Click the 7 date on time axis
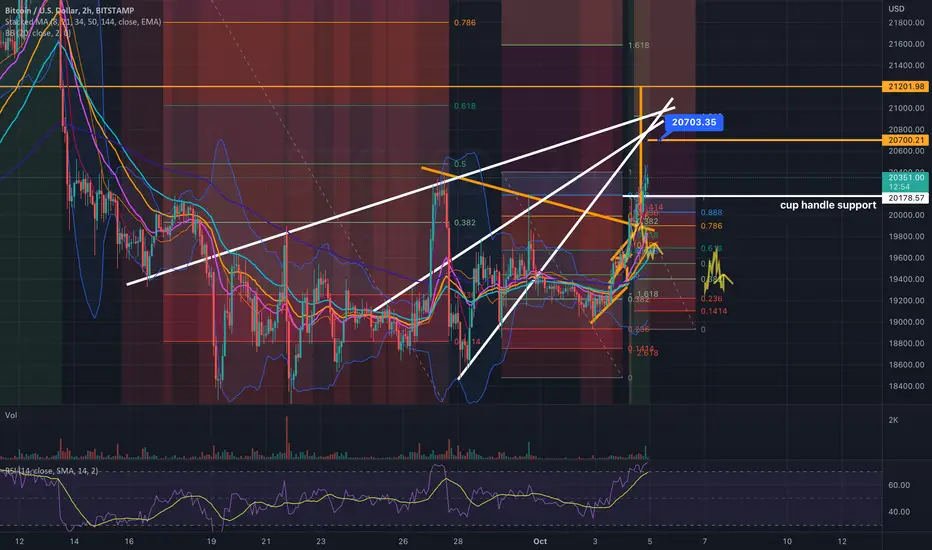 tap(704, 541)
